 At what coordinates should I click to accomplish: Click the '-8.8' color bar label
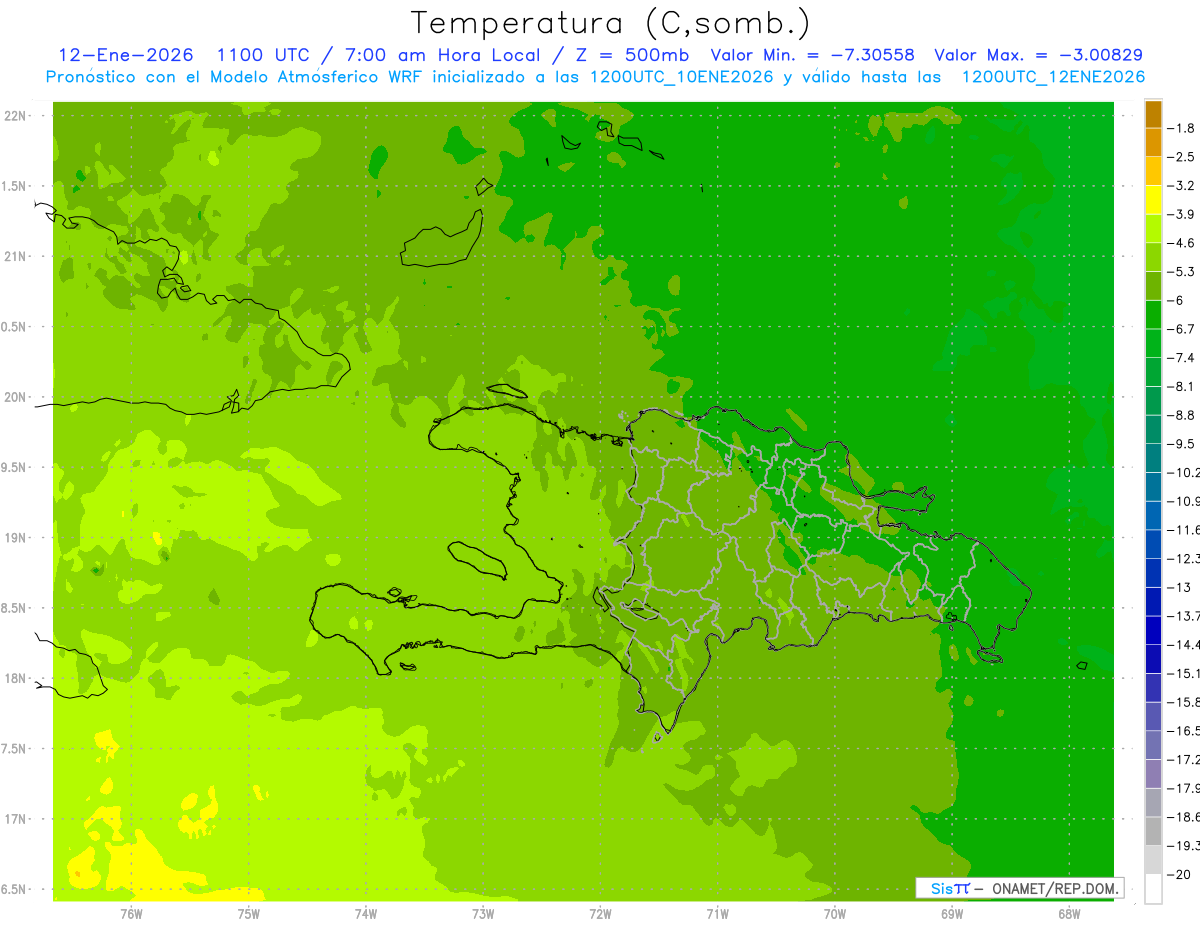point(1182,415)
